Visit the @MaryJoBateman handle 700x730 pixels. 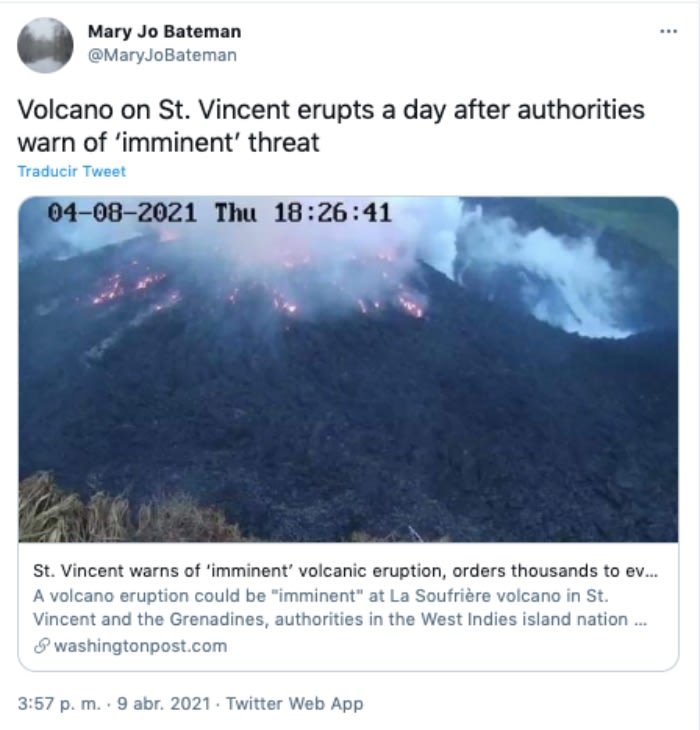pyautogui.click(x=162, y=55)
